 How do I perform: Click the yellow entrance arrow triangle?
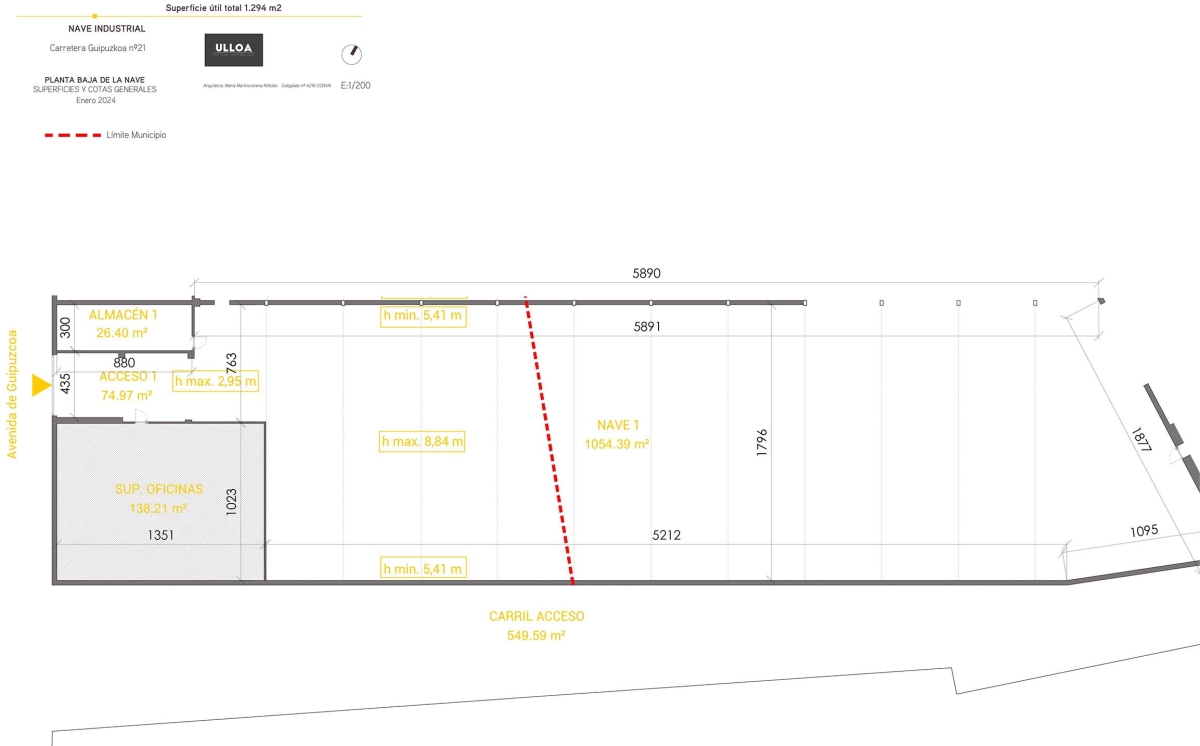pyautogui.click(x=41, y=385)
